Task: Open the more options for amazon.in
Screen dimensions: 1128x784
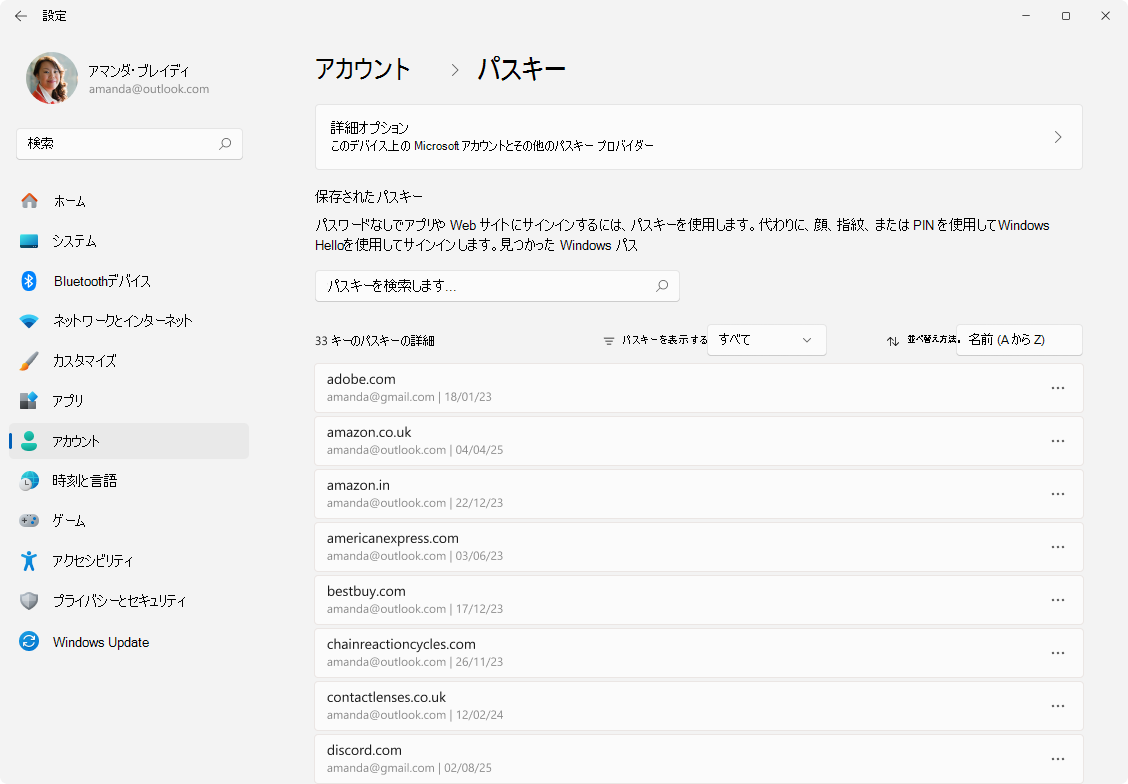Action: tap(1058, 494)
